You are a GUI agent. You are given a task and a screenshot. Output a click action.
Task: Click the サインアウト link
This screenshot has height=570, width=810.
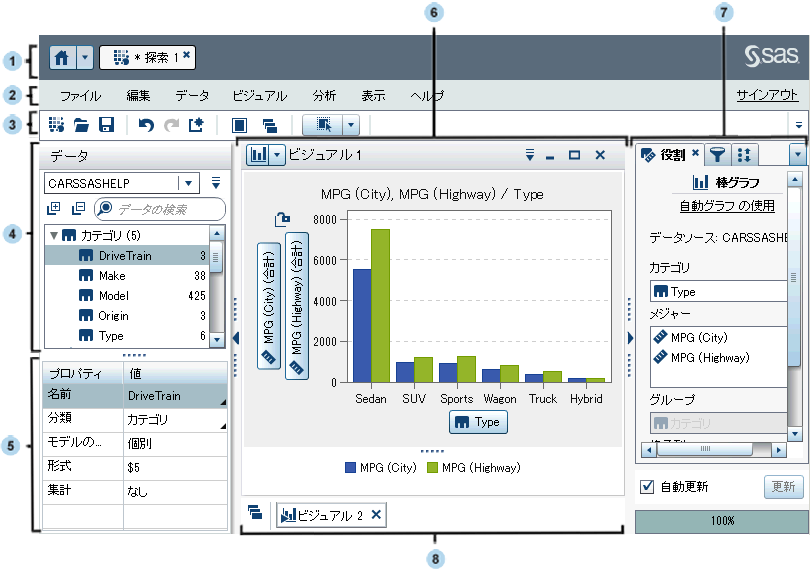[767, 95]
